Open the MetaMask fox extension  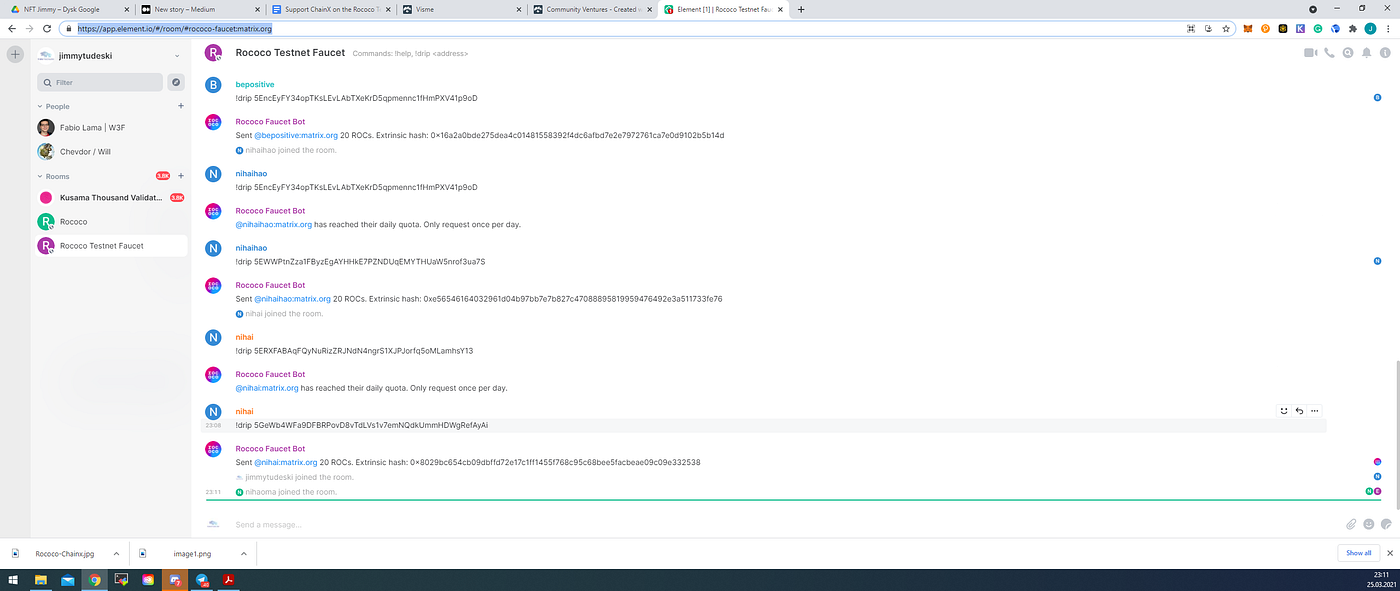1248,29
